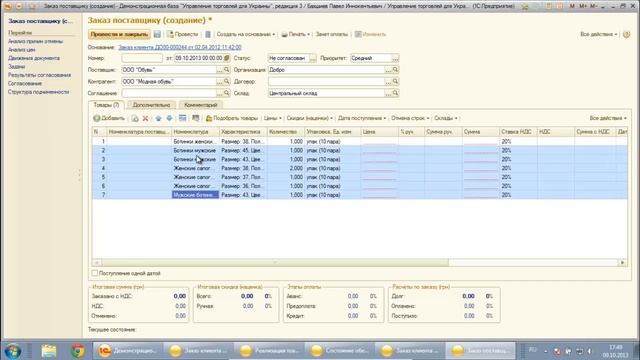Expand Скидки (наценки) dropdown
This screenshot has width=640, height=360.
coord(309,118)
